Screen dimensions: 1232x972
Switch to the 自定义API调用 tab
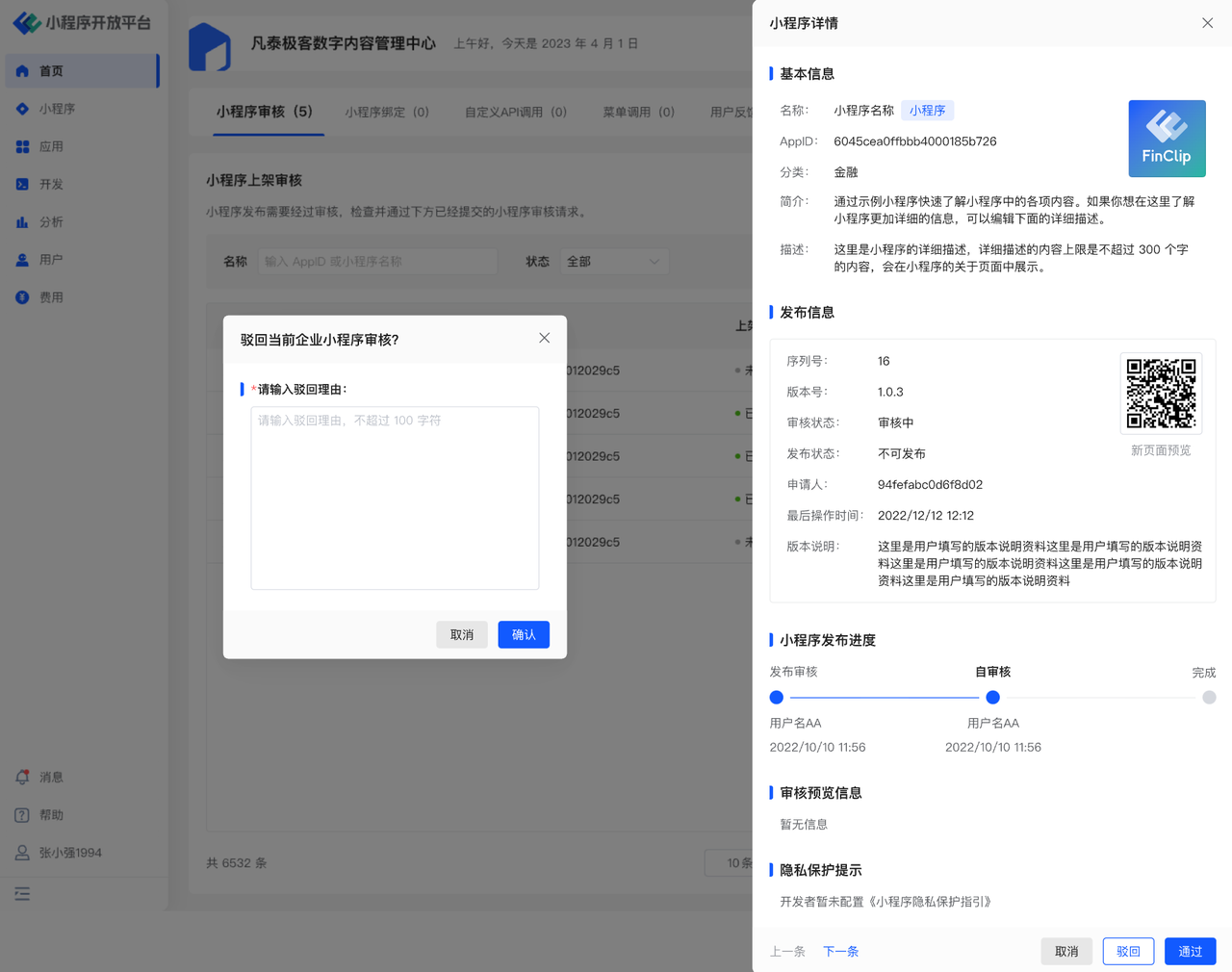[x=516, y=112]
